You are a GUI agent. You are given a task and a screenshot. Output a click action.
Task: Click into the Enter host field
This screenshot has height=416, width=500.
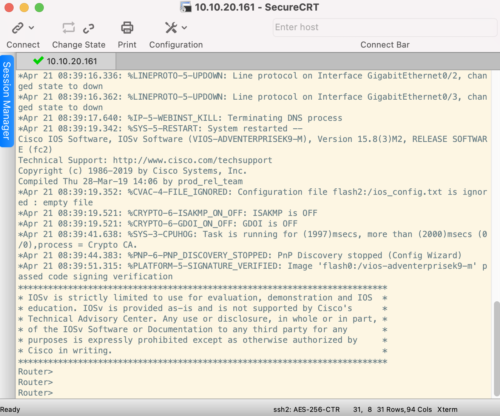385,27
